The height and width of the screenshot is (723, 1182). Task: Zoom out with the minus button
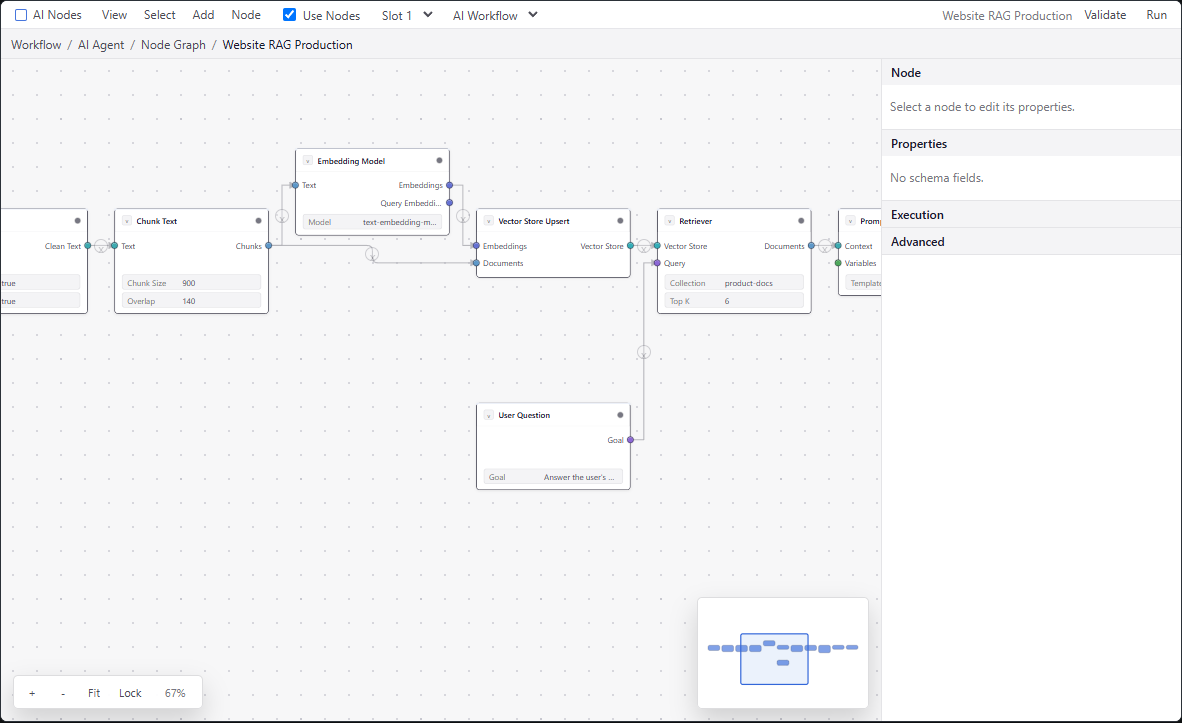(63, 693)
